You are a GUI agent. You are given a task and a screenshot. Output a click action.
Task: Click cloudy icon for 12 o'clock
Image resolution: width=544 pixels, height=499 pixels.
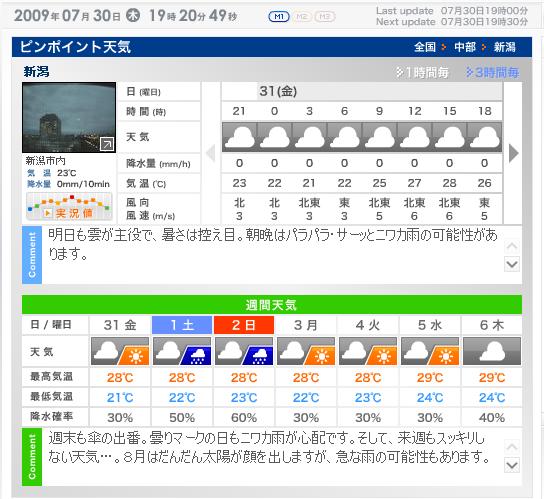click(415, 137)
